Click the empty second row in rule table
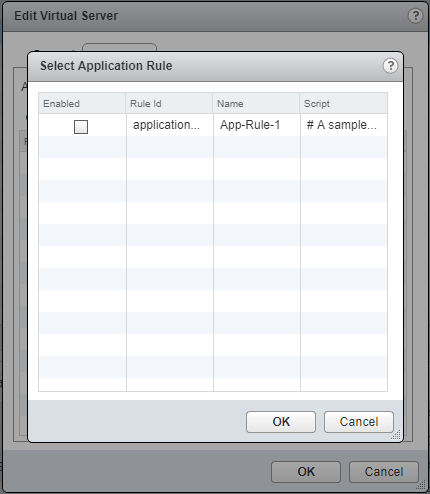Image resolution: width=430 pixels, height=494 pixels. pos(213,147)
